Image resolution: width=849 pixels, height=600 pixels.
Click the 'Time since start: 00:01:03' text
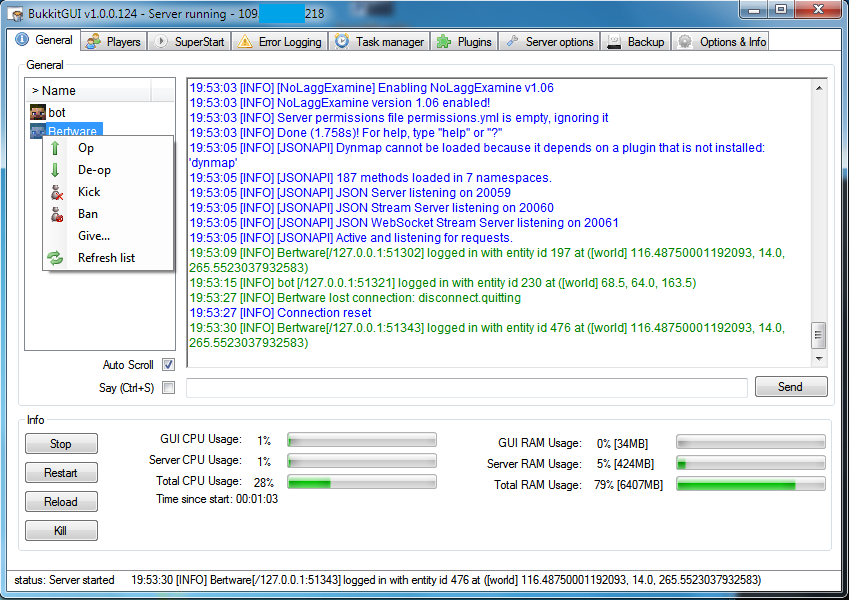(x=217, y=499)
